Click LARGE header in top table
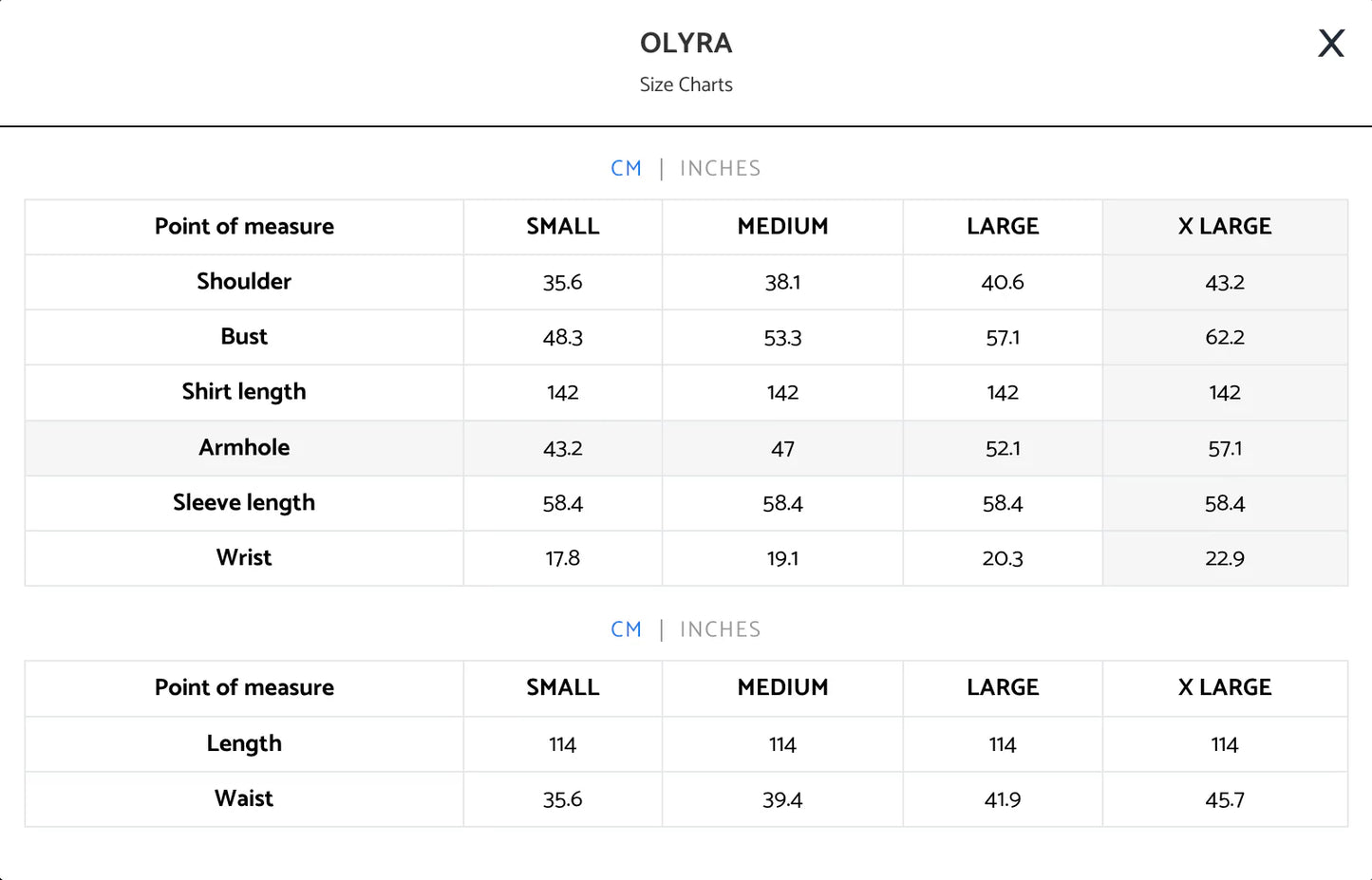 1003,227
